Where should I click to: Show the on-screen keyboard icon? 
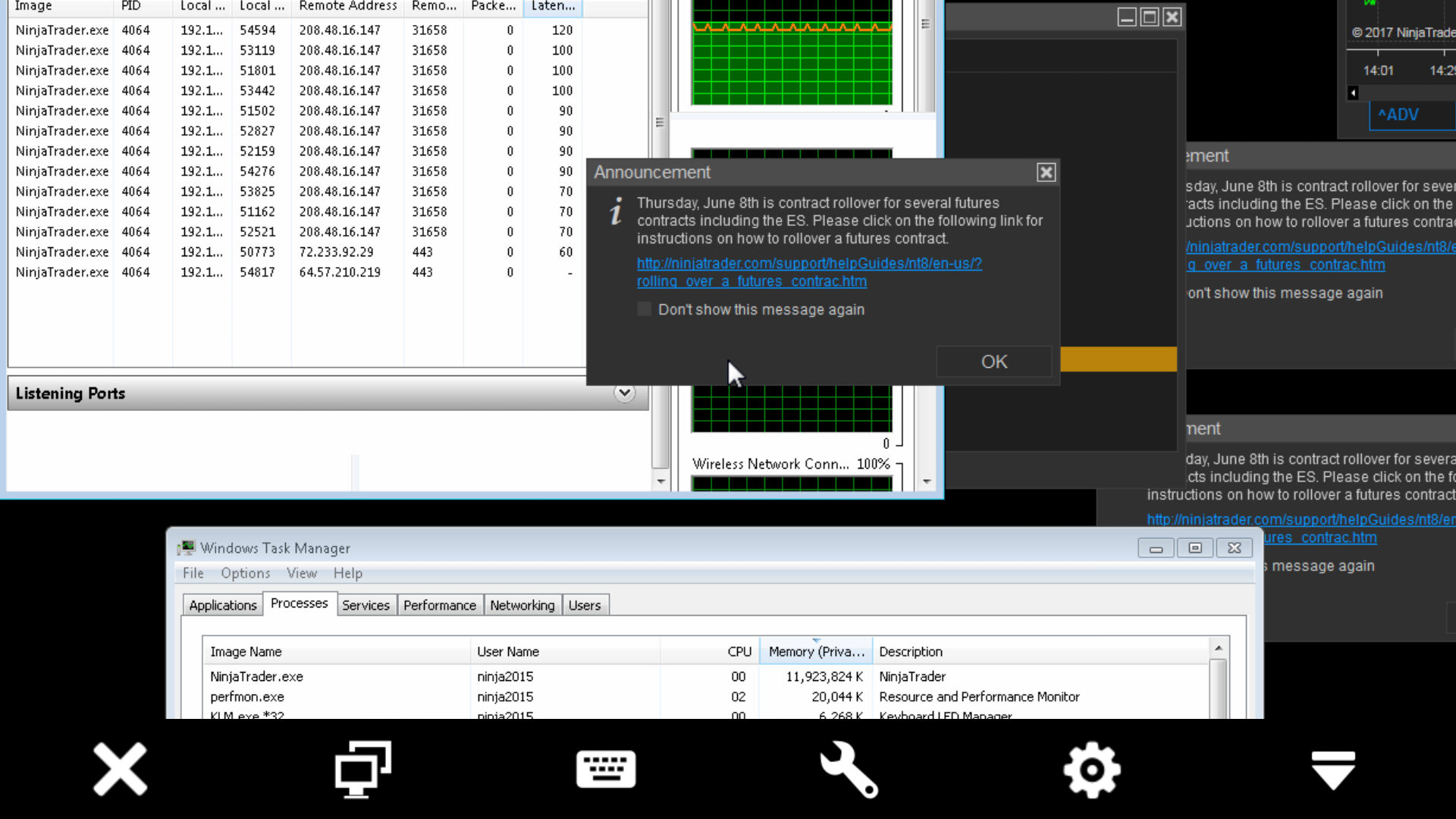click(x=605, y=769)
